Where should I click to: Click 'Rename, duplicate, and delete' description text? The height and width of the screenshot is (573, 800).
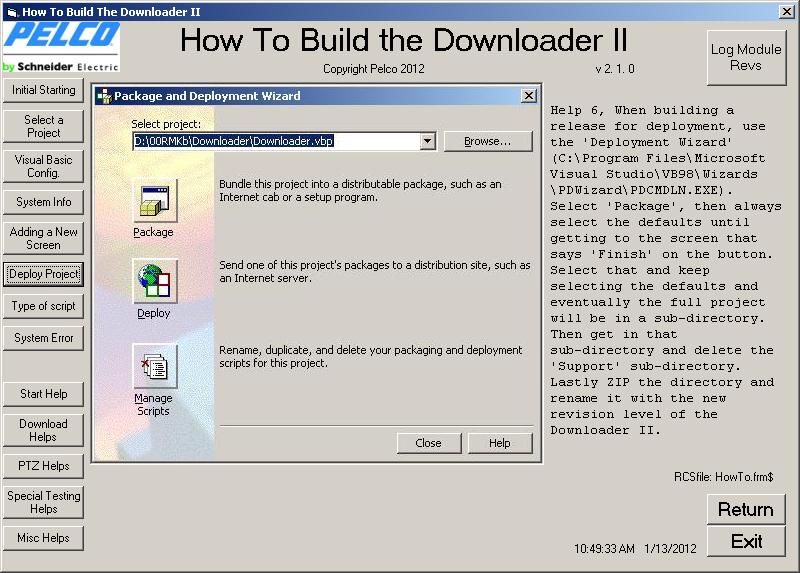[x=370, y=357]
